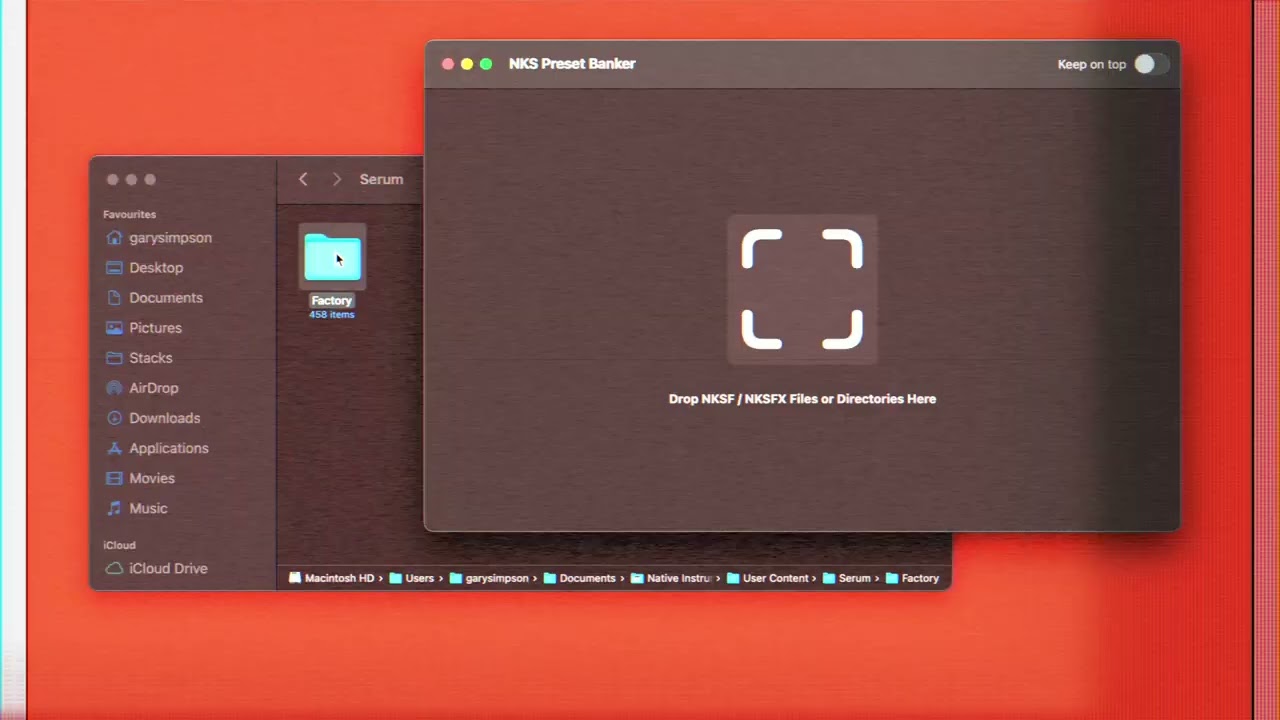Go back in Finder window
Screen dimensions: 1280x720
coord(303,179)
